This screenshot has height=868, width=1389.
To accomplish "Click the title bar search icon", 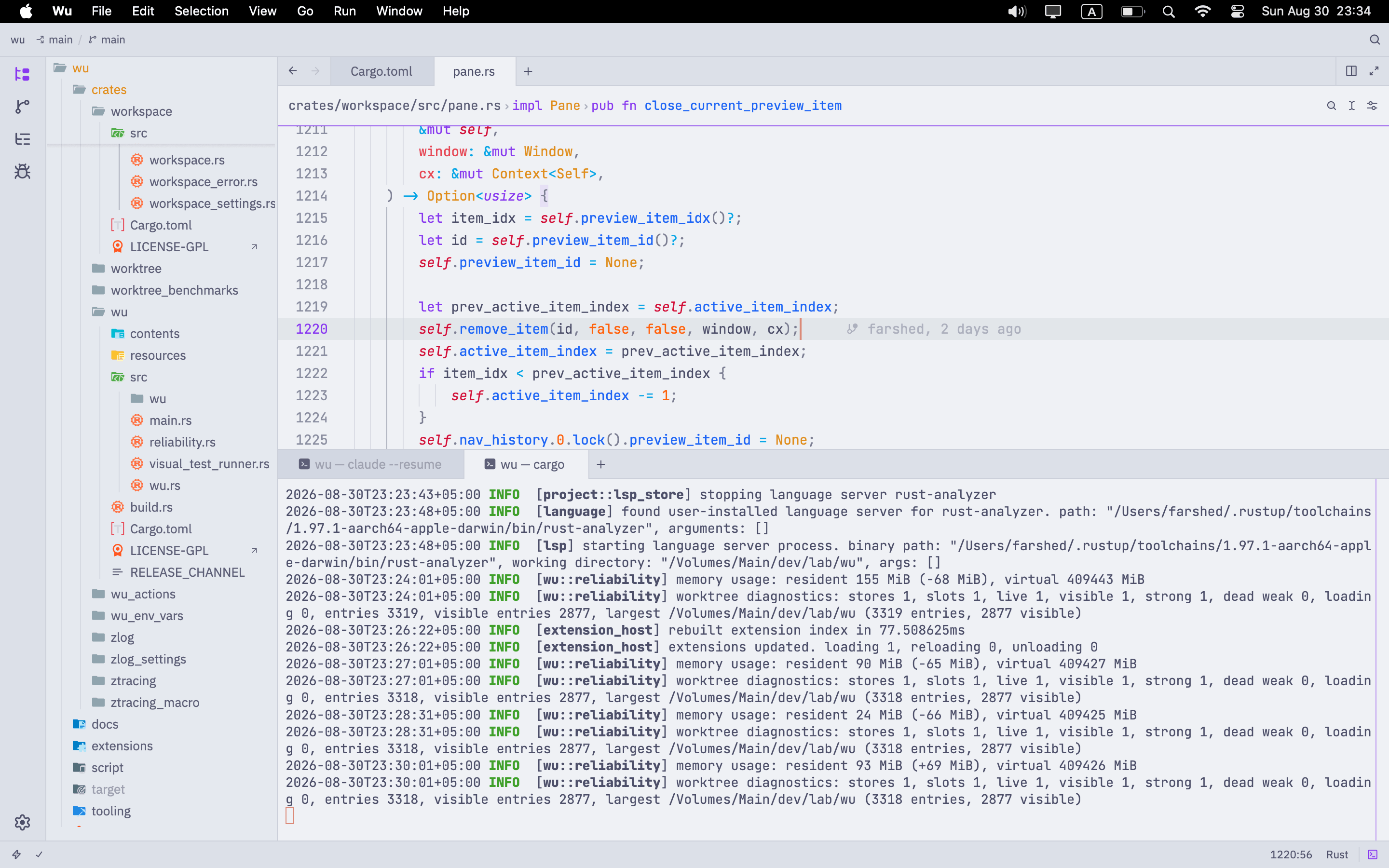I will [x=1375, y=40].
